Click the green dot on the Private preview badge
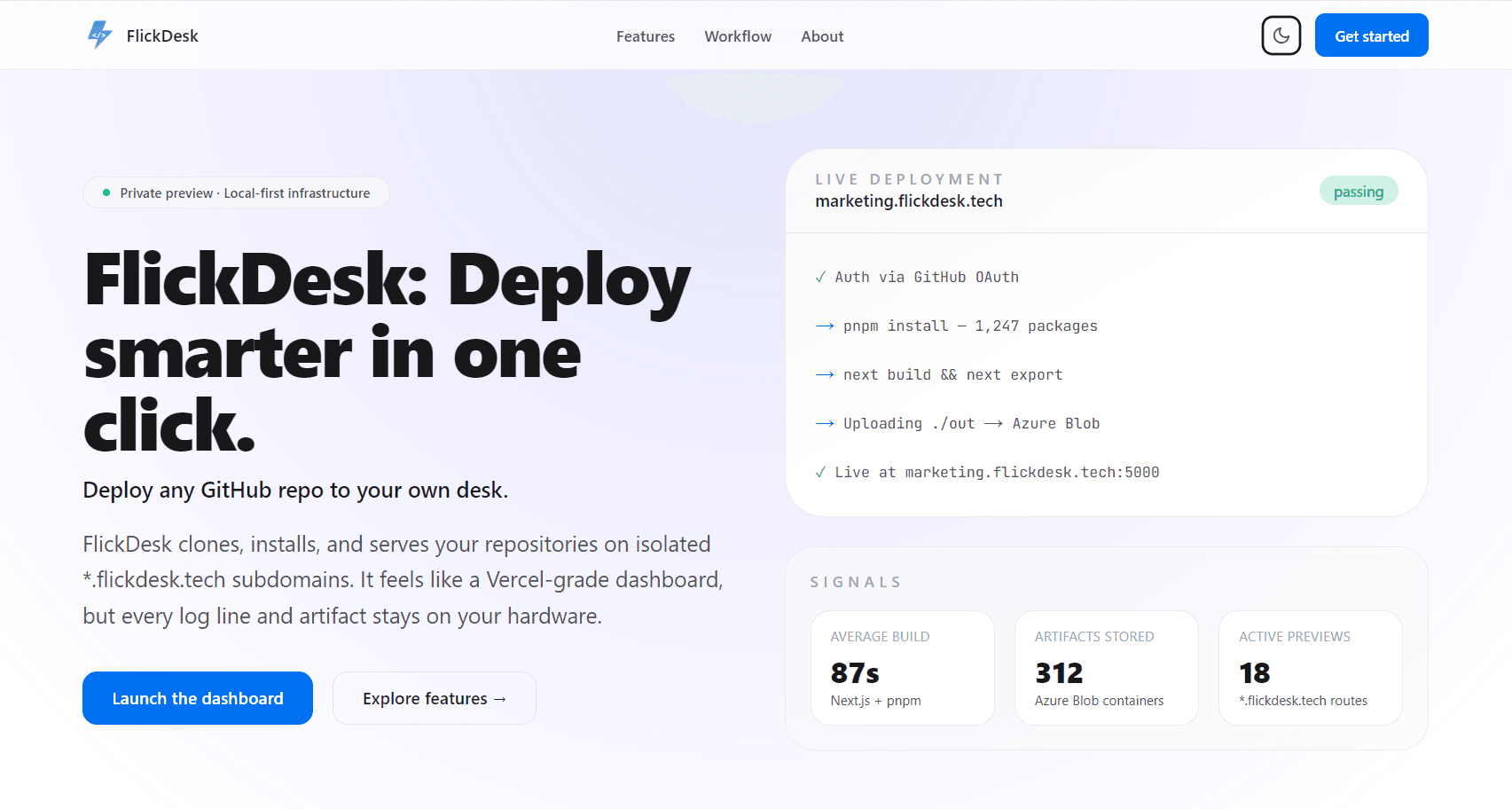Screen dimensions: 1512x809 pos(105,192)
